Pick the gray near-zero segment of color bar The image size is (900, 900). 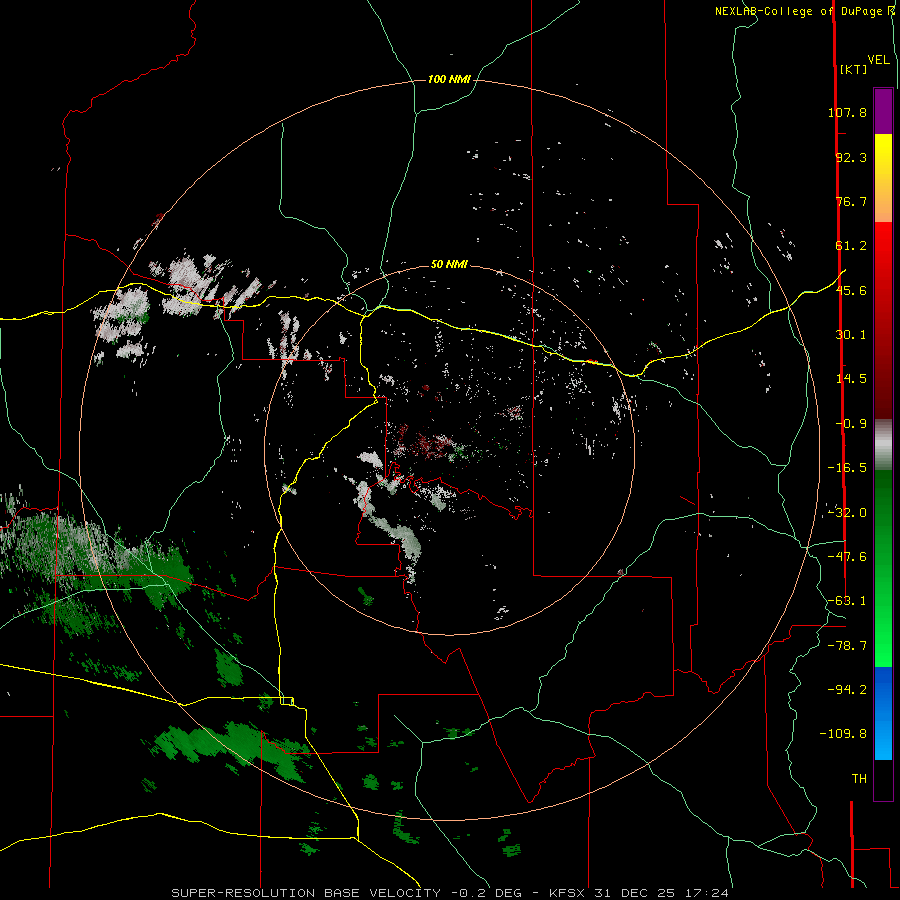click(x=883, y=445)
